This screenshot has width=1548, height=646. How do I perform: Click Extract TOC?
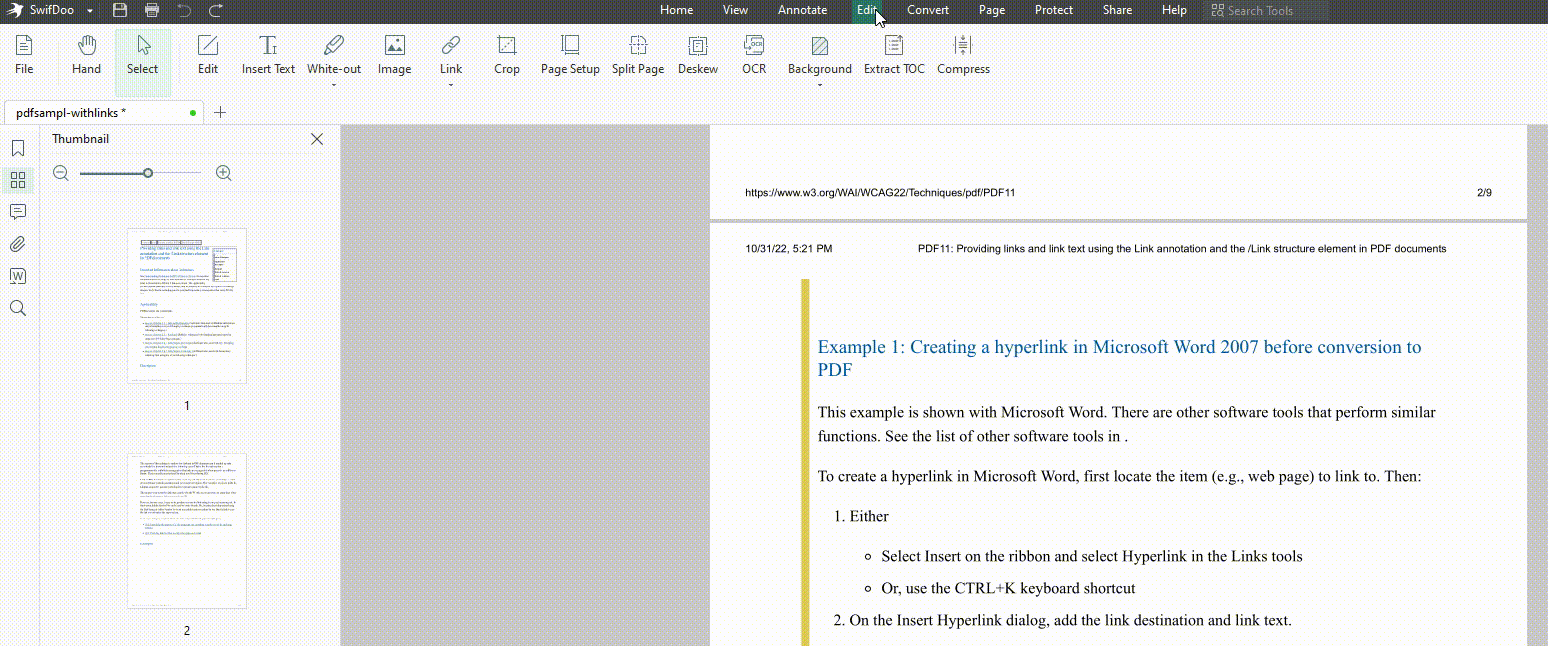click(894, 56)
